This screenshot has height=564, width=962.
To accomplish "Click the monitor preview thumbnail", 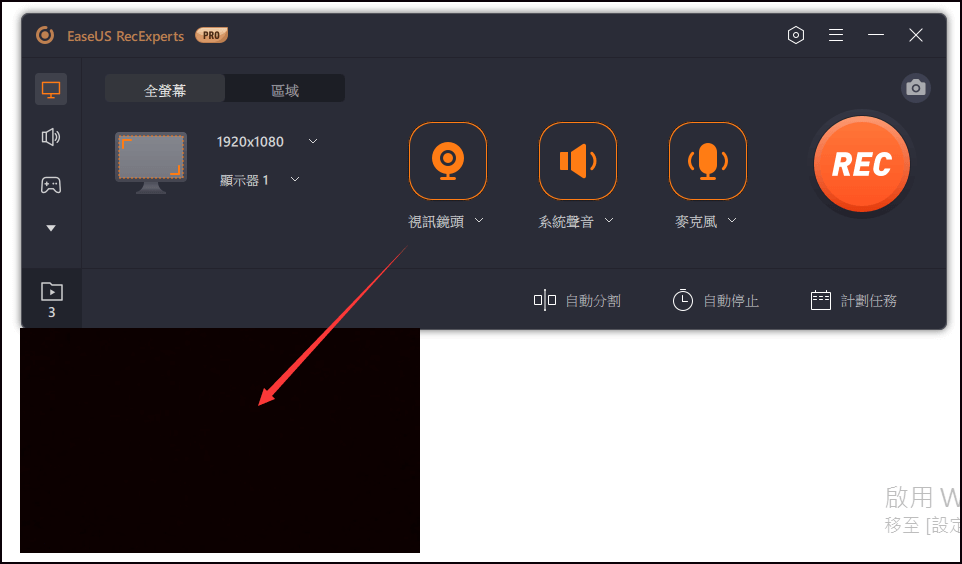I will 151,163.
